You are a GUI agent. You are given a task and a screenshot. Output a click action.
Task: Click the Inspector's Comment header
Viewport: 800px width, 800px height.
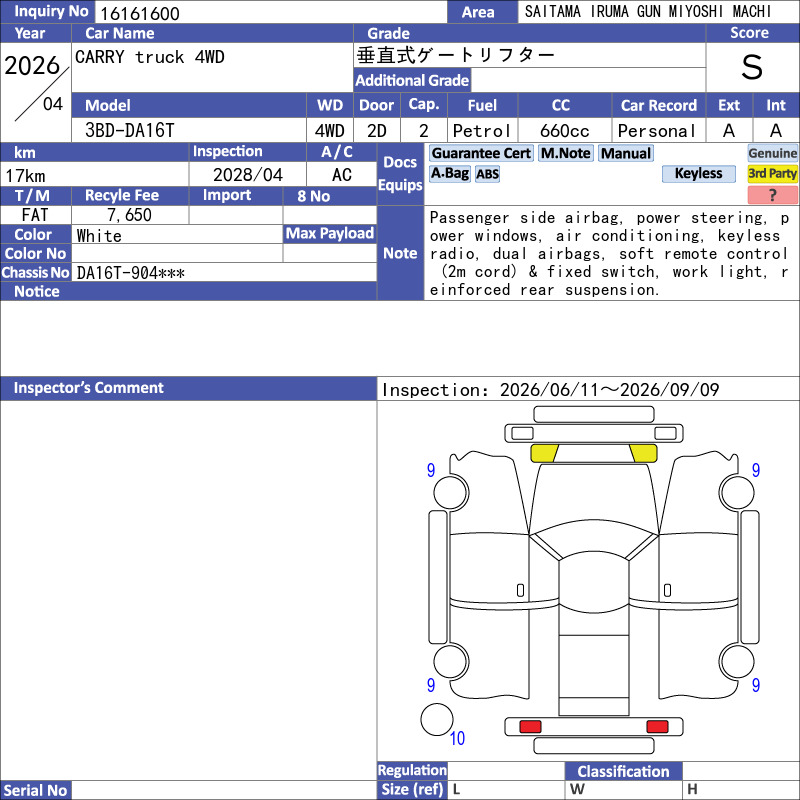(x=188, y=388)
